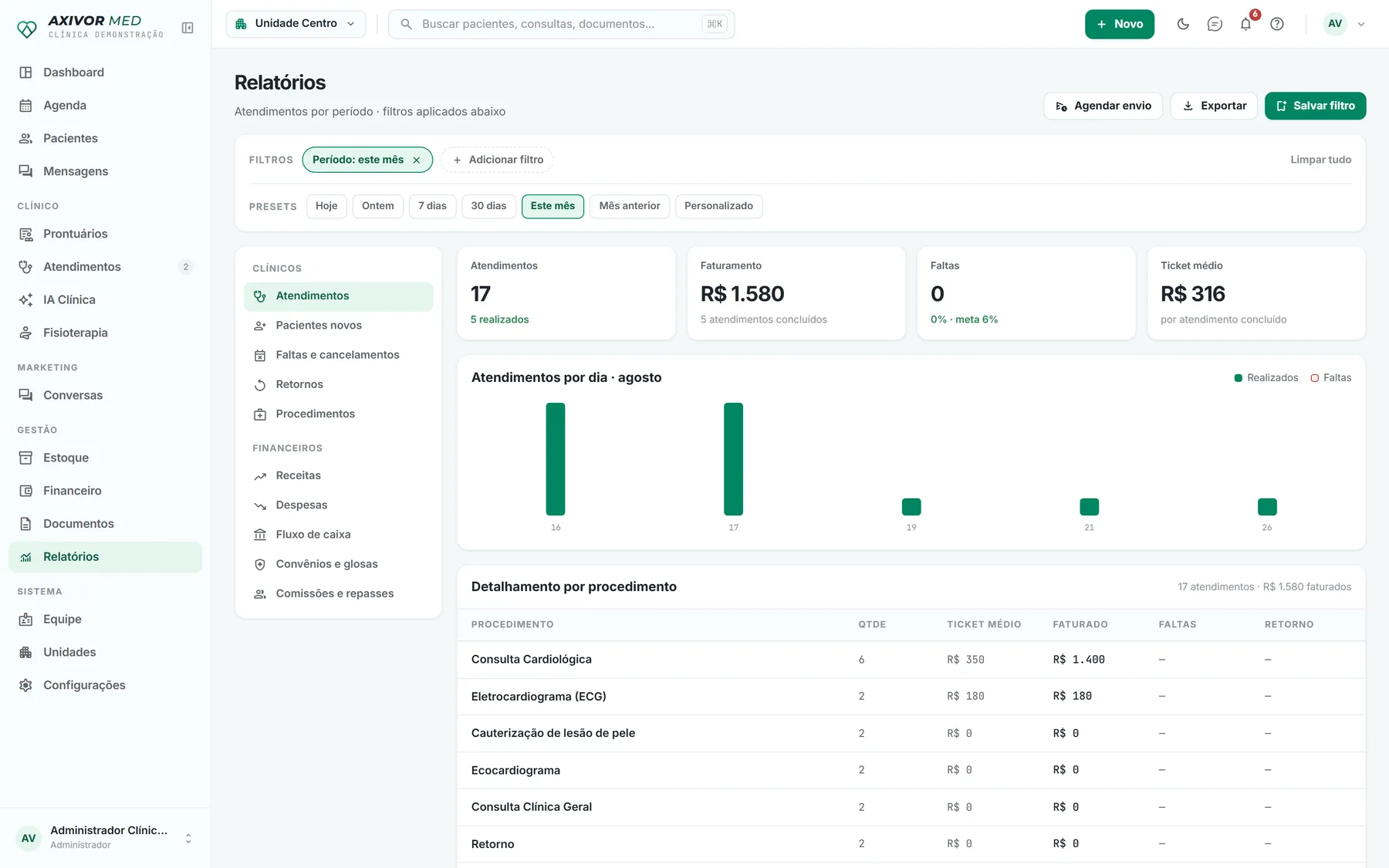Viewport: 1389px width, 868px height.
Task: Open Estoque in sidebar
Action: (x=105, y=458)
